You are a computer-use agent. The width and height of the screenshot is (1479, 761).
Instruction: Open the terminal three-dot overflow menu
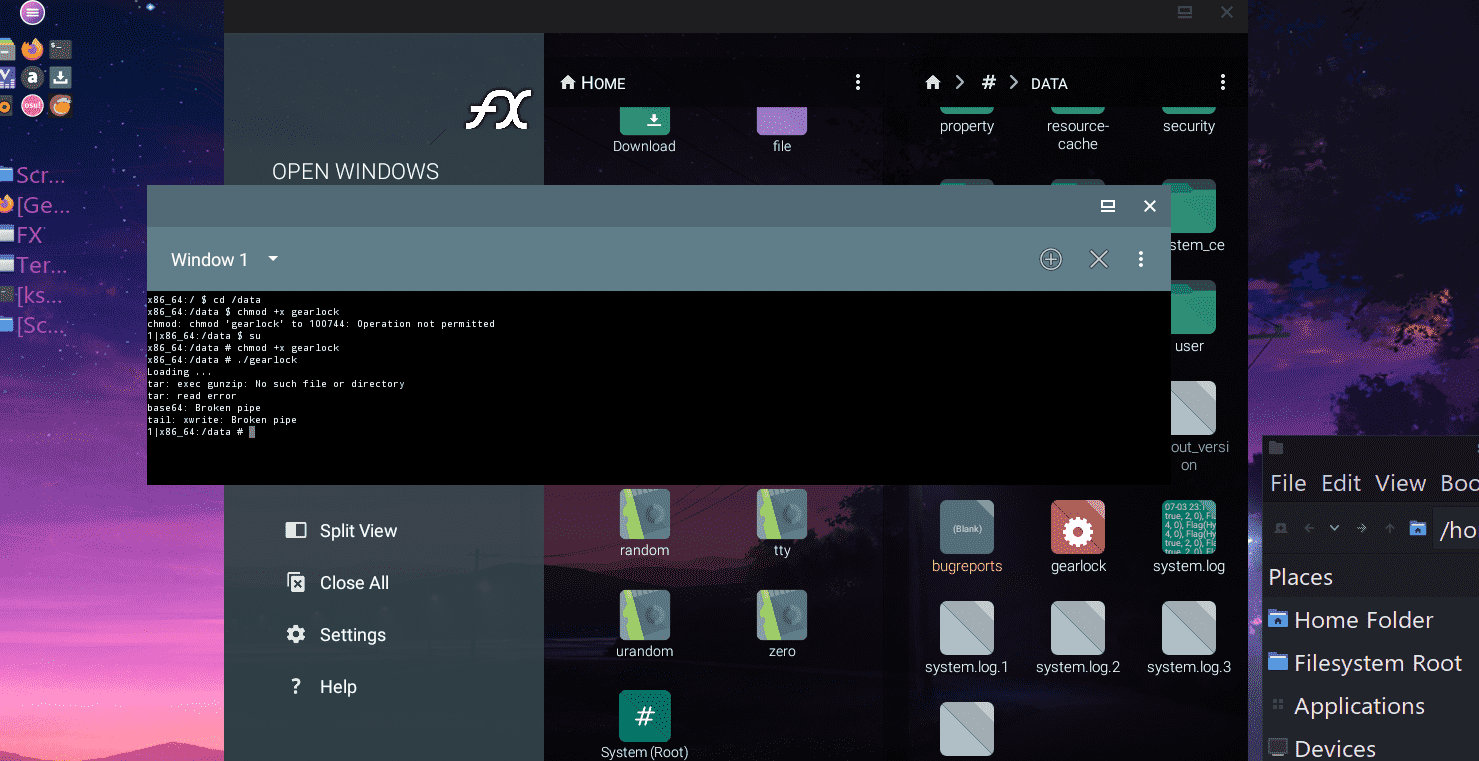coord(1141,259)
